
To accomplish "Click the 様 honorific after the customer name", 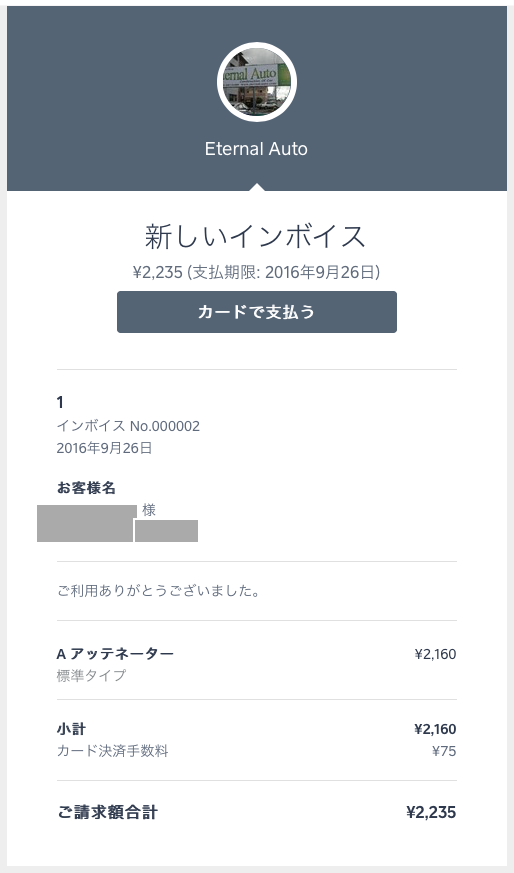I will point(149,510).
